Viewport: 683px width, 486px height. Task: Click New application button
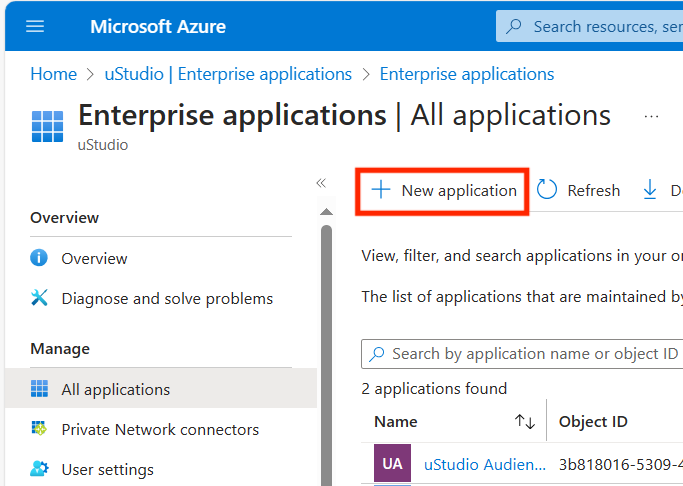click(443, 191)
